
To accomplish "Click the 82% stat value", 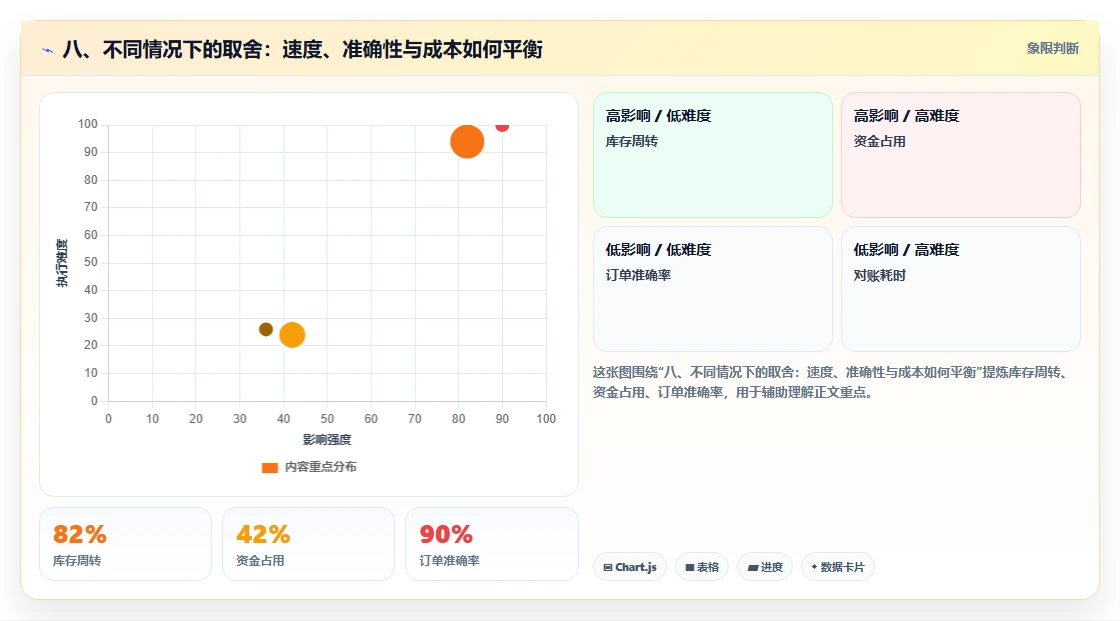I will (x=79, y=535).
